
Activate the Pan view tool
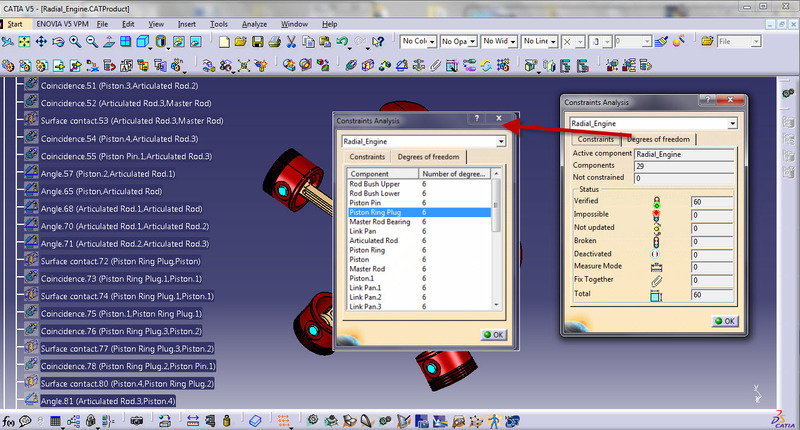(x=41, y=42)
